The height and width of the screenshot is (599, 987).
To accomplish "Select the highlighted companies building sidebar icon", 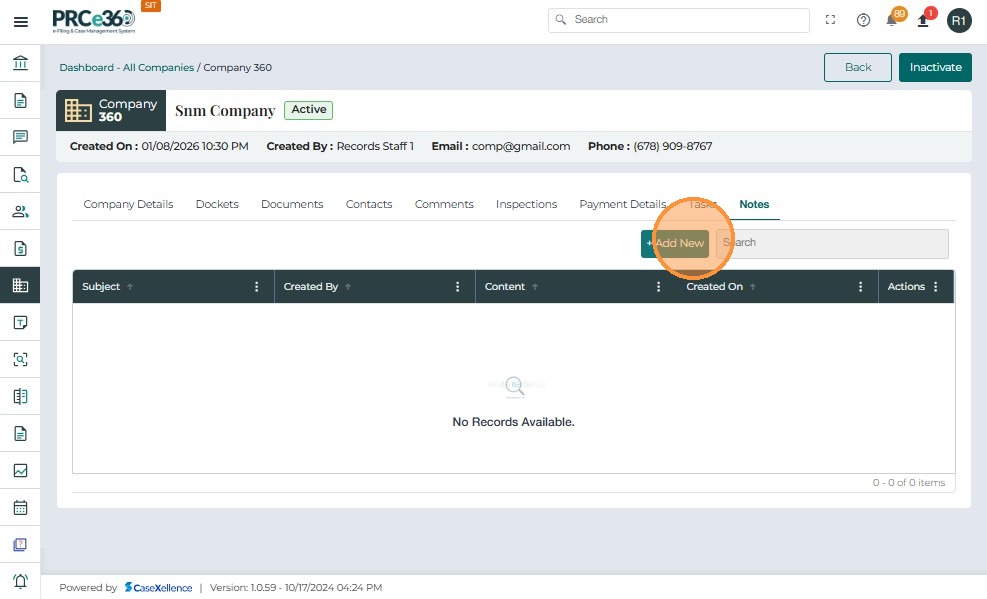I will [20, 286].
